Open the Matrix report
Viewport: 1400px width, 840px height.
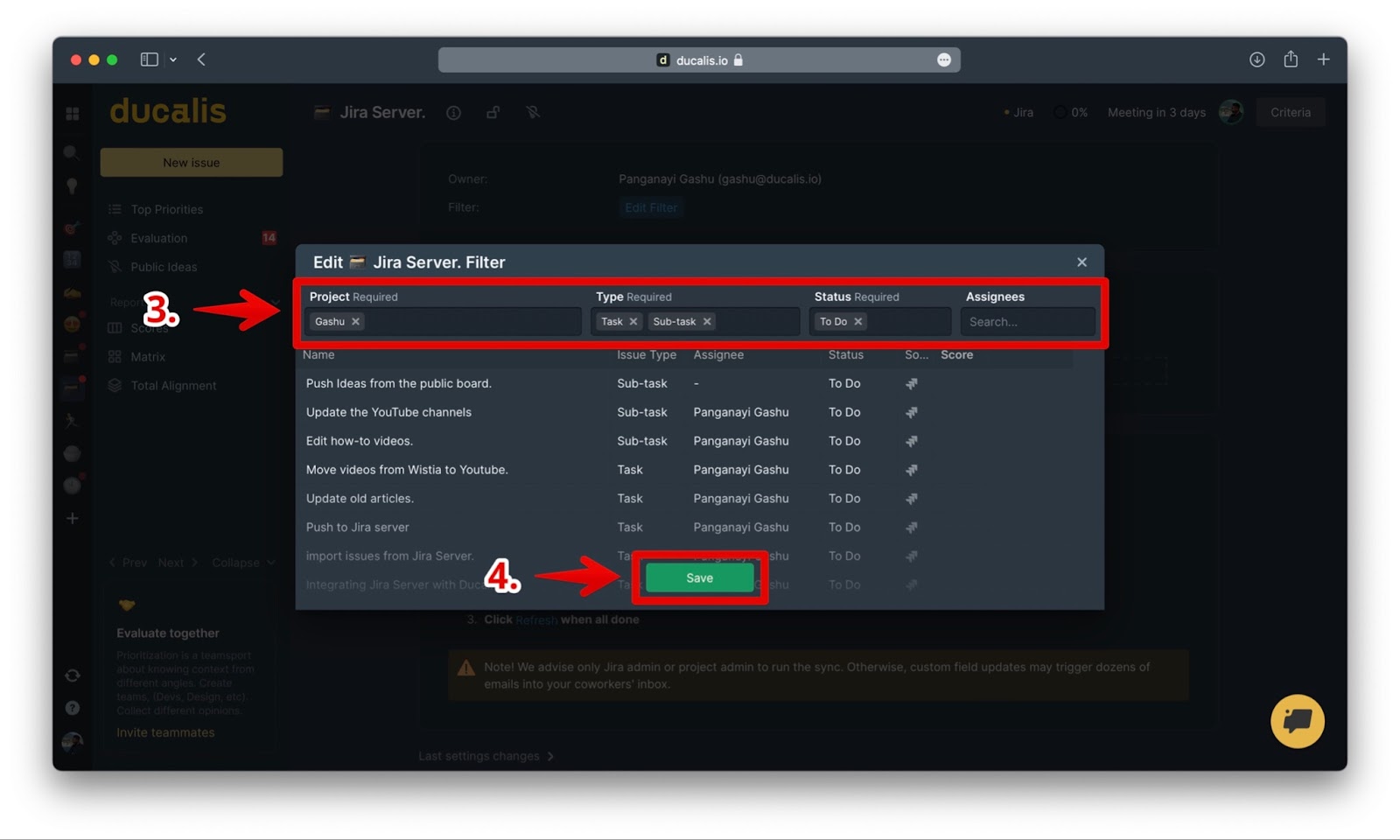(147, 357)
